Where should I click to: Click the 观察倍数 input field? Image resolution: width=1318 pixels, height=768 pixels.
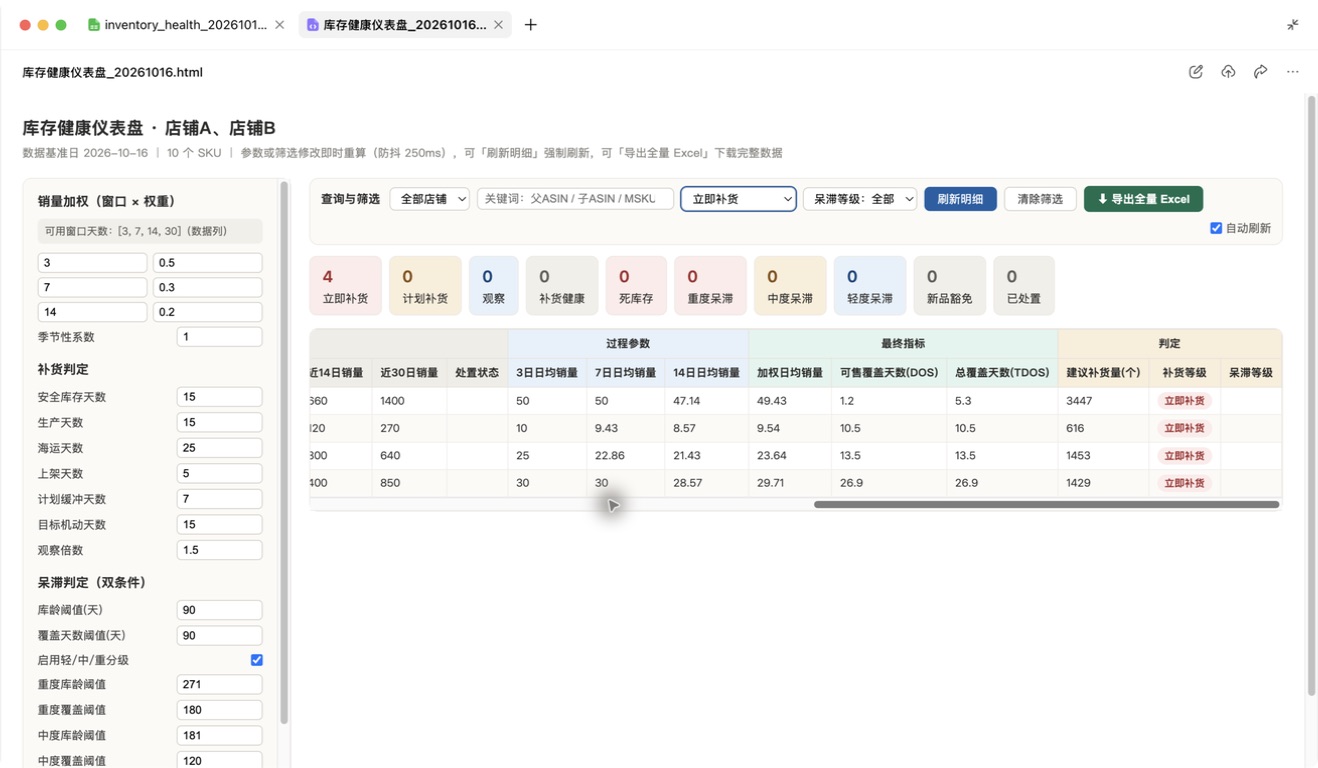[219, 550]
